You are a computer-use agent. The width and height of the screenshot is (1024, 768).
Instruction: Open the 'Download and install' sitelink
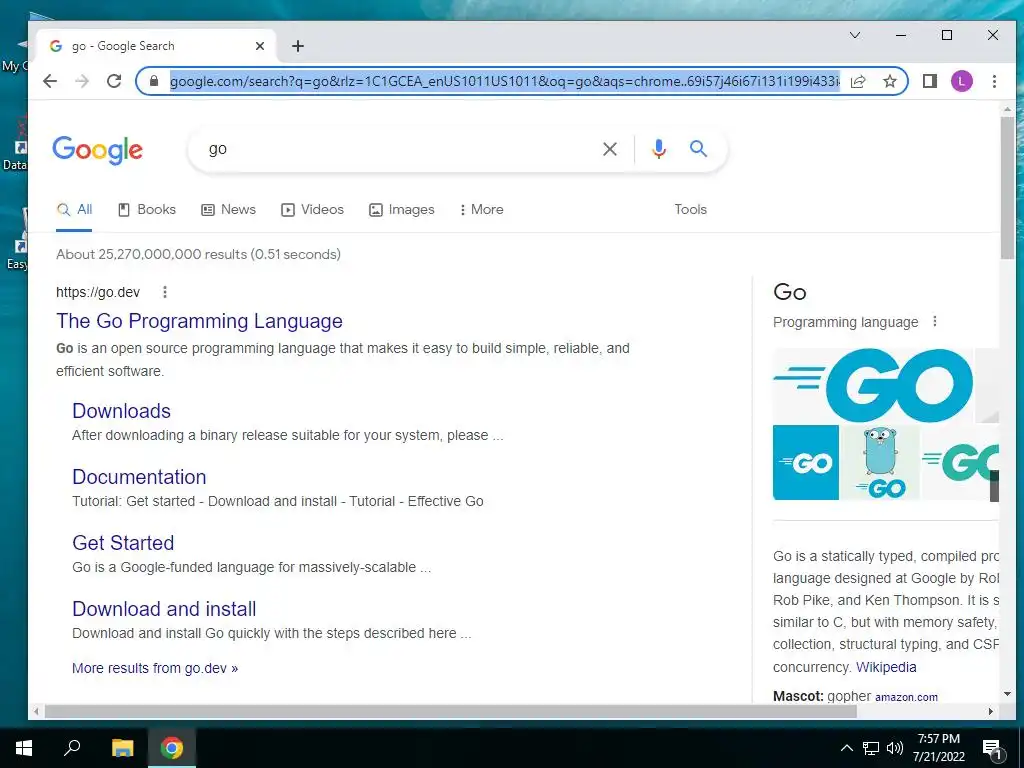pos(164,609)
